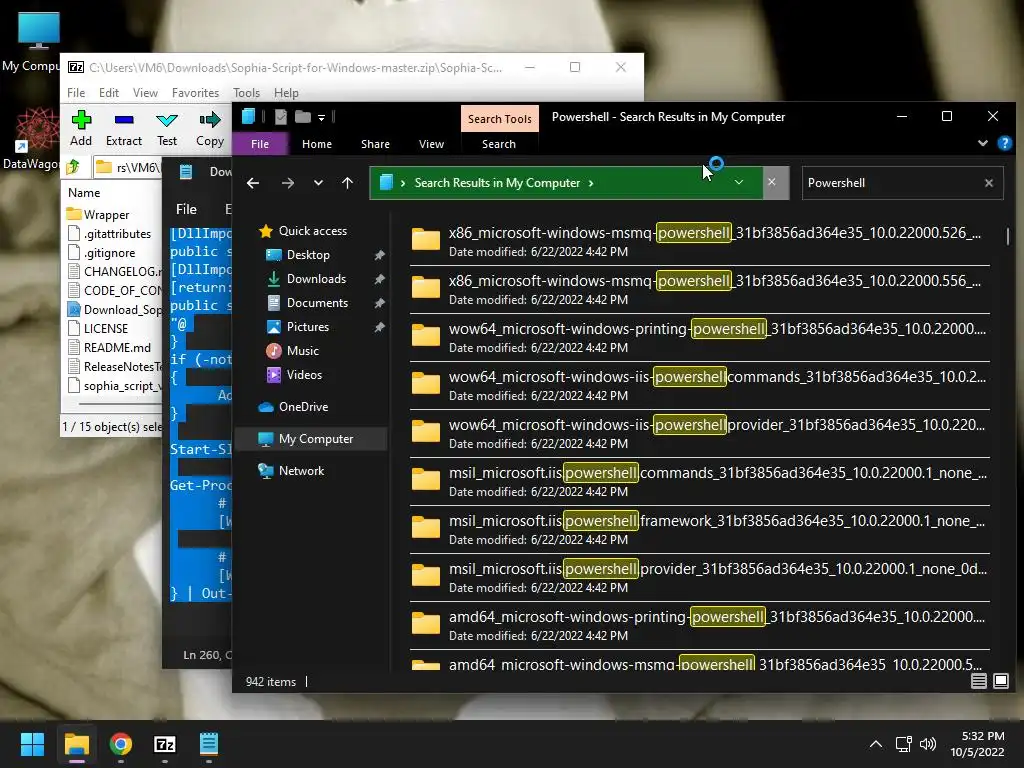Go back in Explorer navigation
Screen dimensions: 1024x768
click(x=253, y=183)
